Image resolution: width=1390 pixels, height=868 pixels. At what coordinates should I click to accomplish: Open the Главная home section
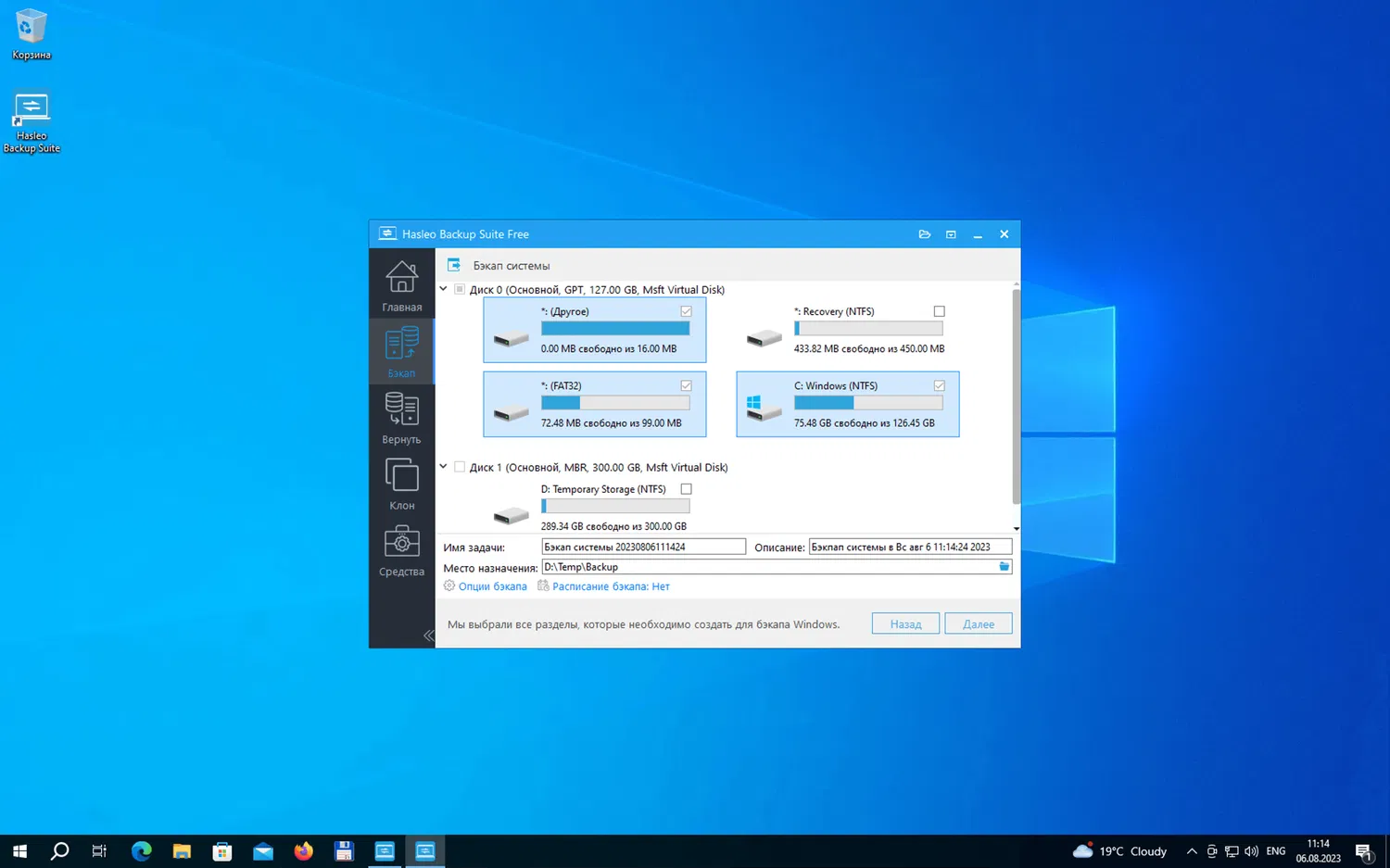pos(401,285)
